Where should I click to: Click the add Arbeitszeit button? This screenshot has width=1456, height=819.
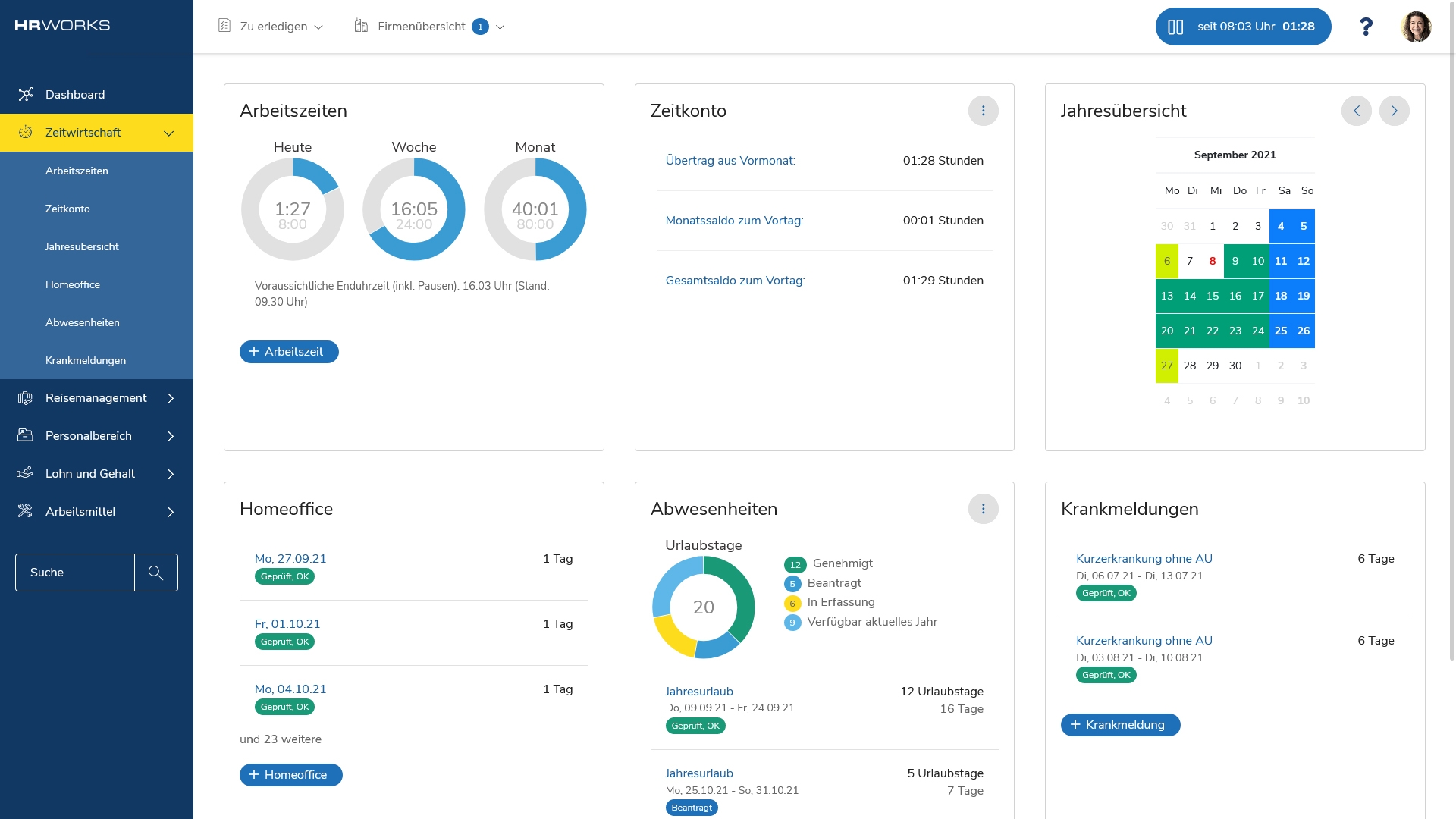click(289, 352)
